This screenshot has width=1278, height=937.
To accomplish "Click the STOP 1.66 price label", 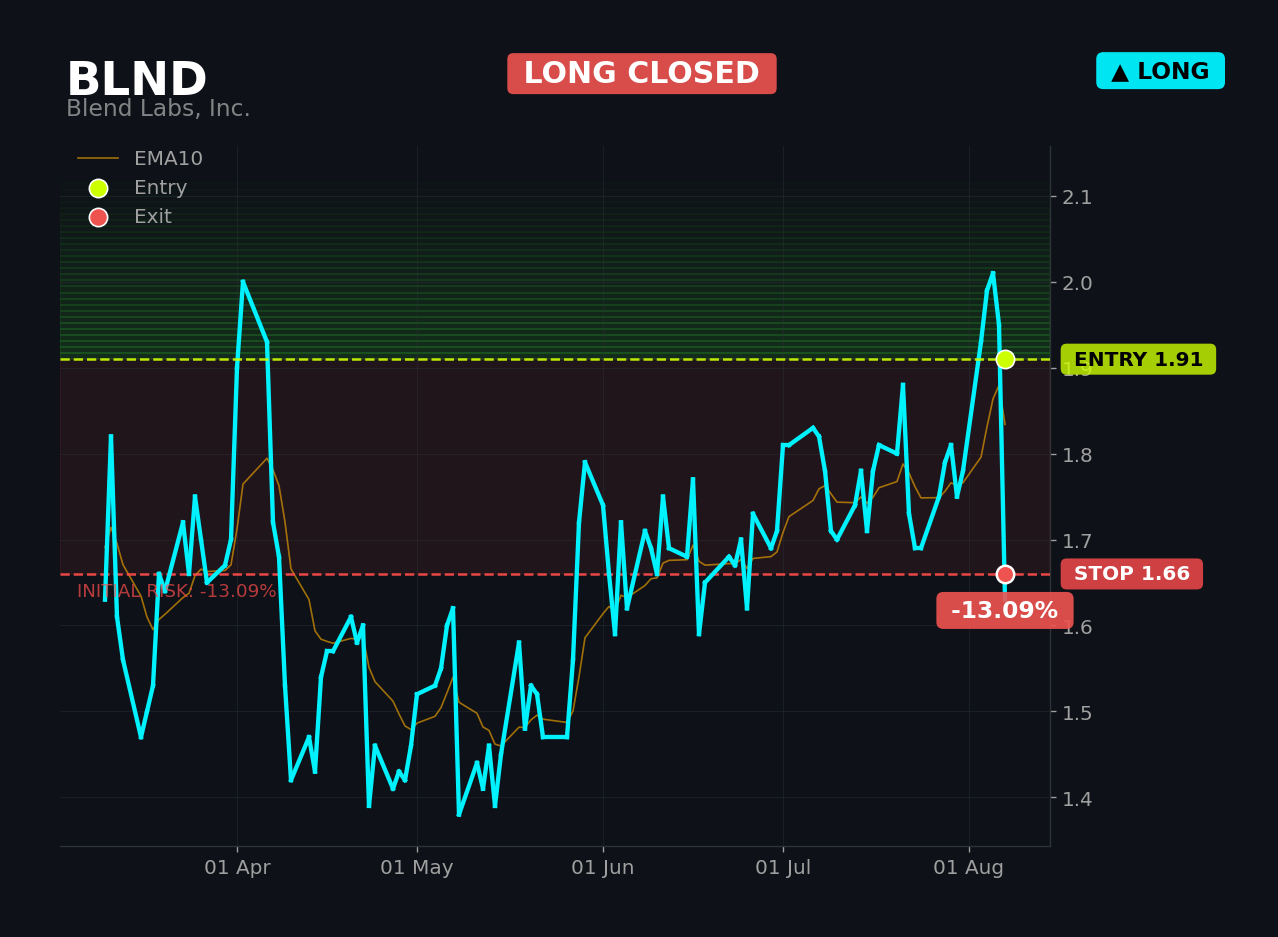I will tap(1131, 574).
